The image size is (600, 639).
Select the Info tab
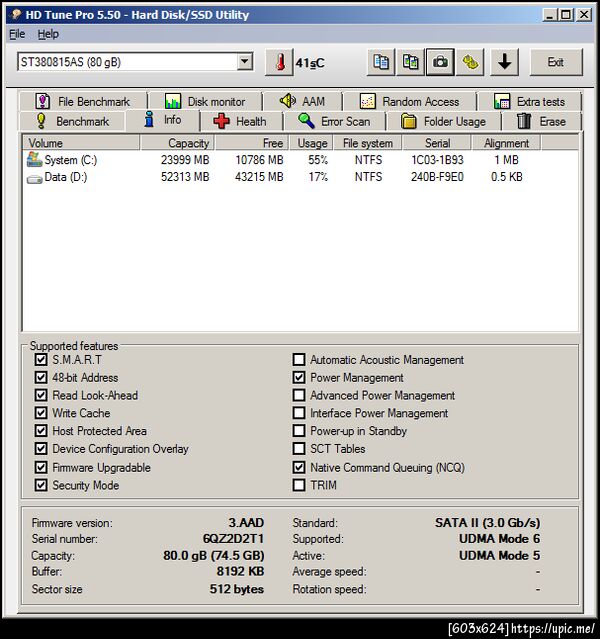[x=163, y=120]
